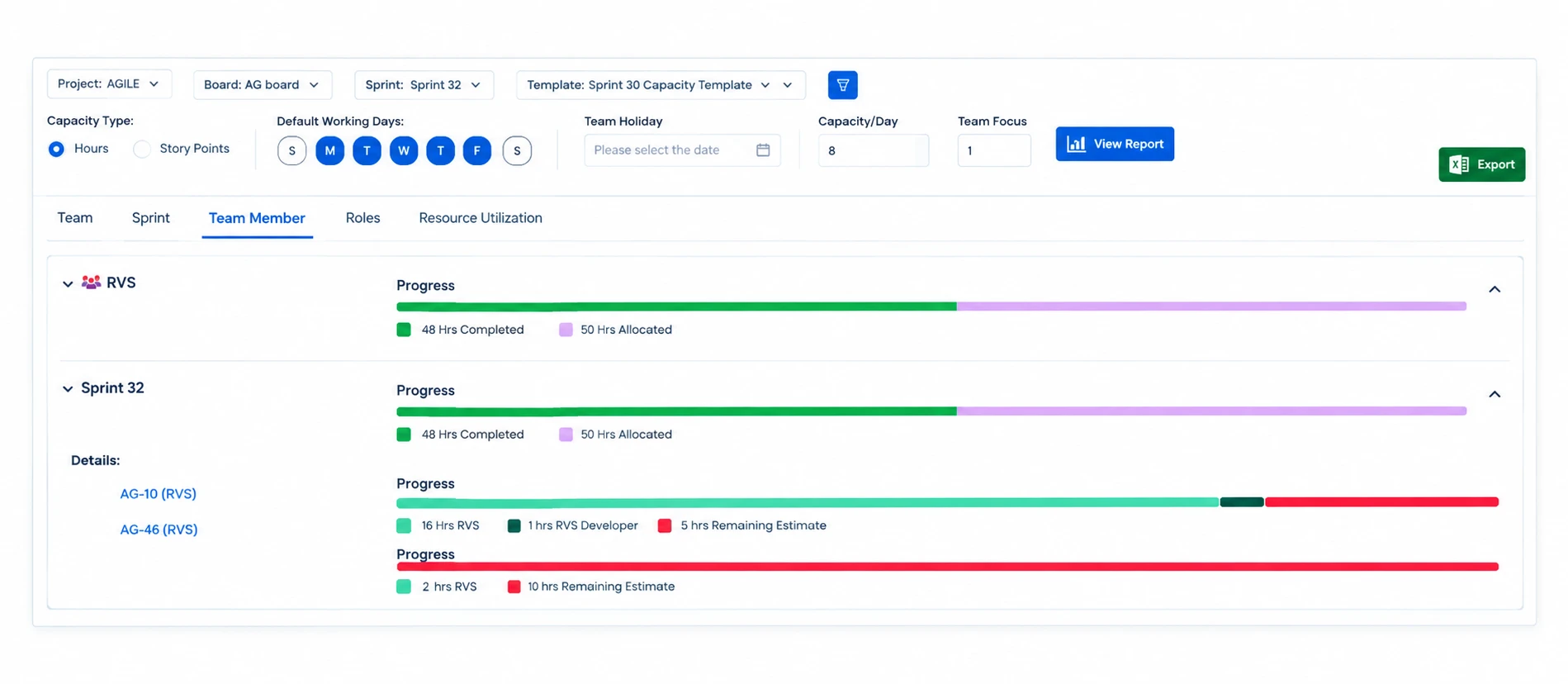Click the 5 hrs Remaining Estimate swatch
The height and width of the screenshot is (684, 1568).
pyautogui.click(x=664, y=525)
